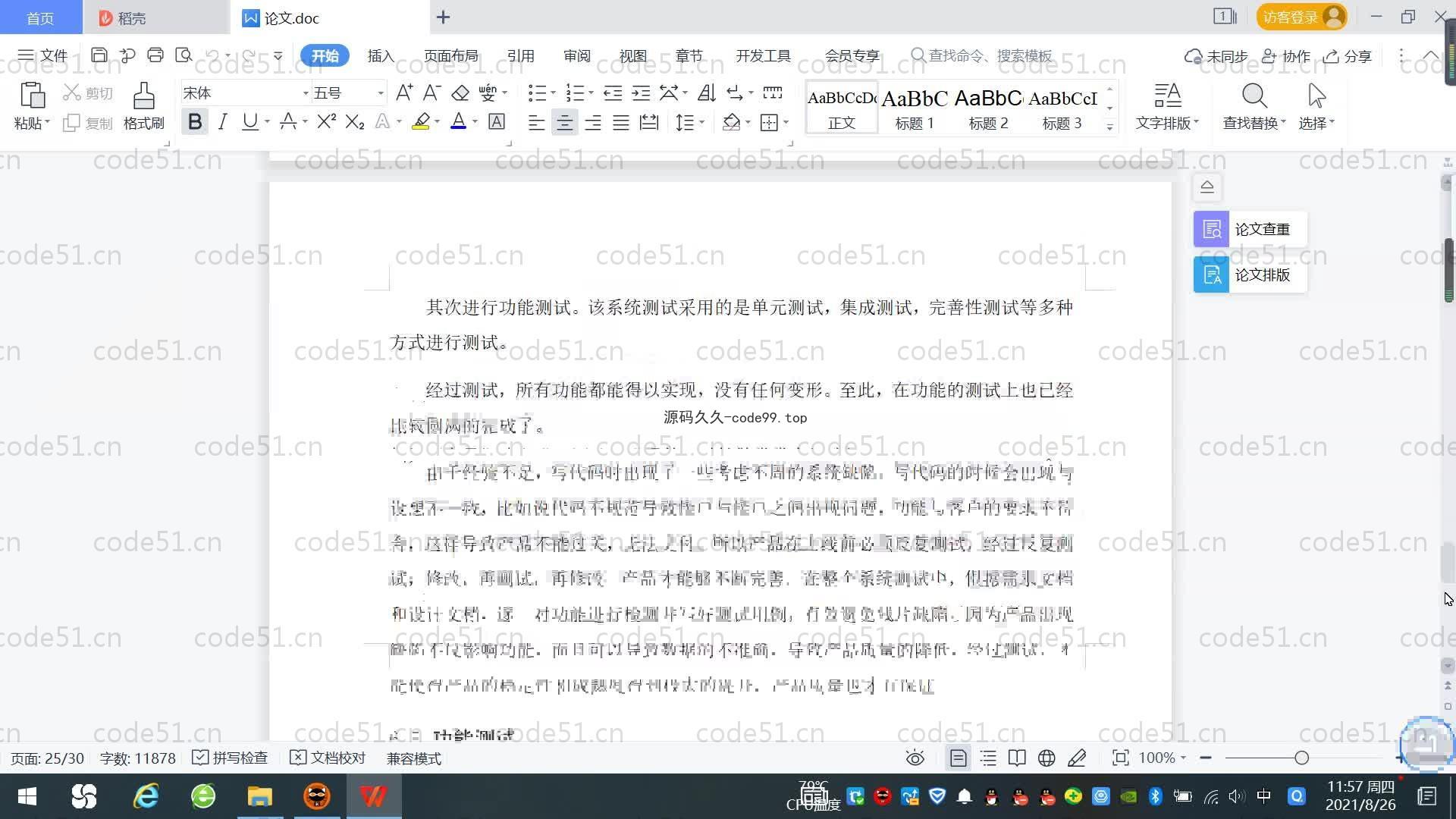Switch to reading layout view
The width and height of the screenshot is (1456, 819).
pos(1017,758)
